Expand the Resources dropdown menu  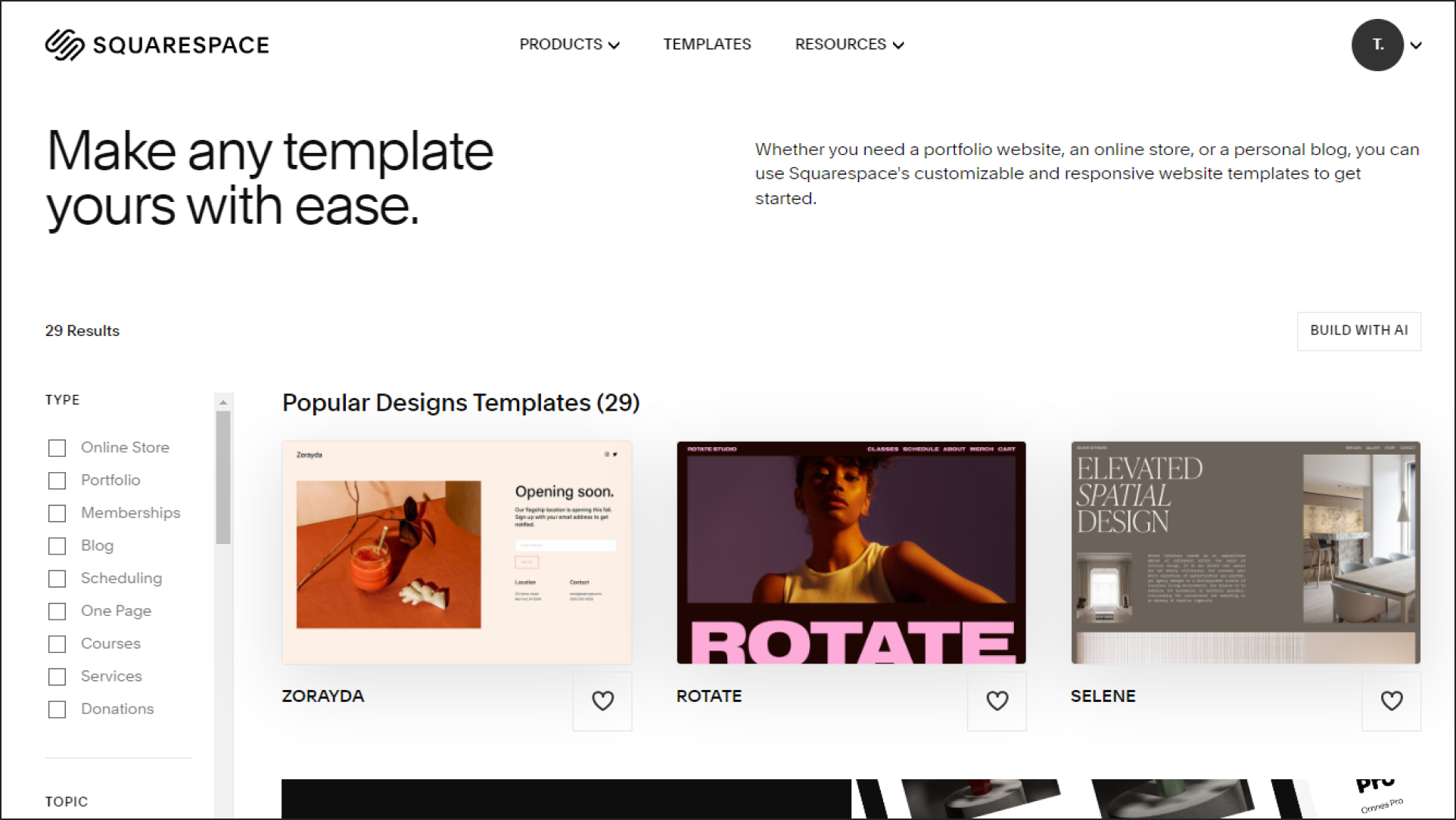point(849,45)
